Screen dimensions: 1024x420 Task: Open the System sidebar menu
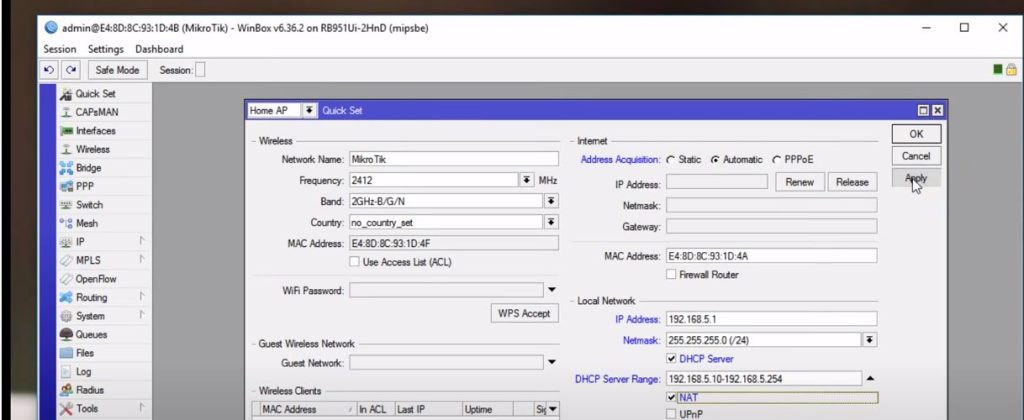(x=89, y=315)
